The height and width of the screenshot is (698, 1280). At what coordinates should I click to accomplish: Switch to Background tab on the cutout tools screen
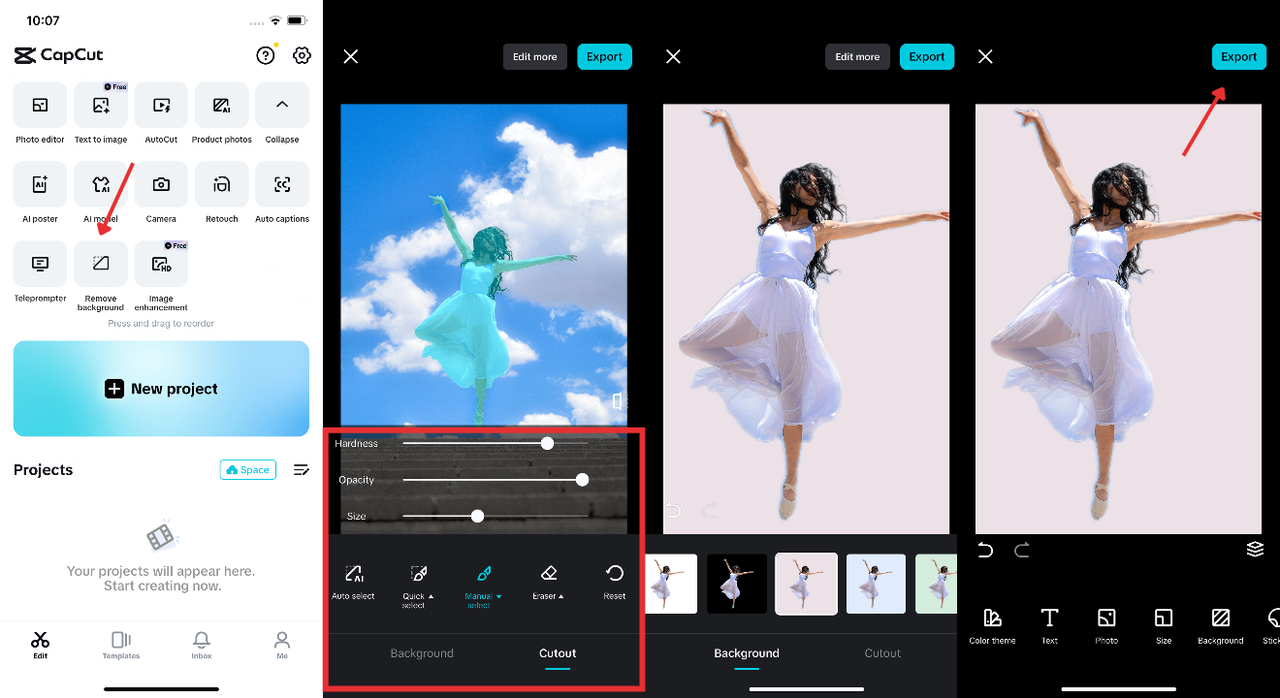coord(422,653)
